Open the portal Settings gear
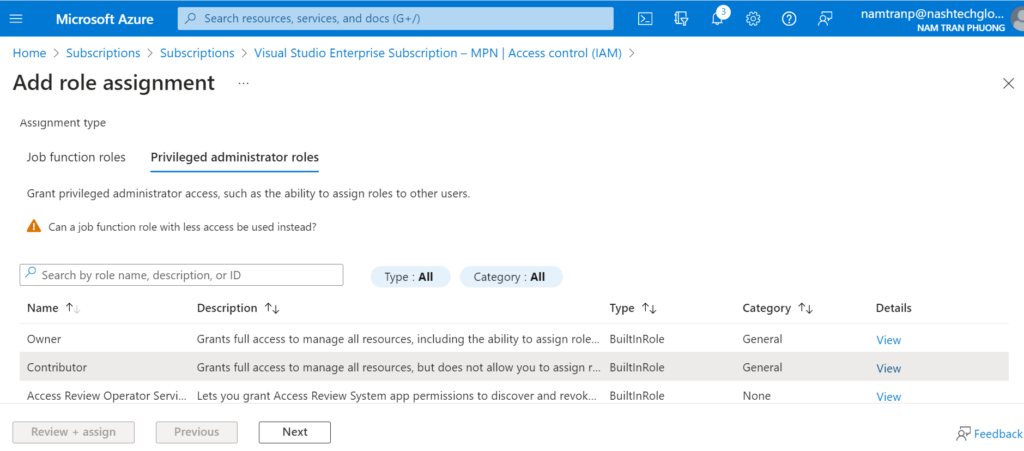The height and width of the screenshot is (451, 1024). click(x=753, y=18)
